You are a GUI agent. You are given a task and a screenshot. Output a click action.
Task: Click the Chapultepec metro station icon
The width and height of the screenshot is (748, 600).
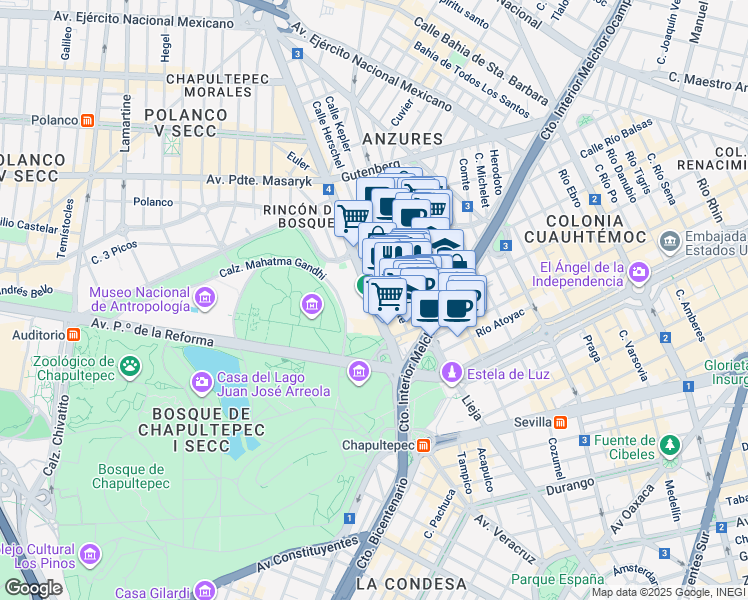425,445
